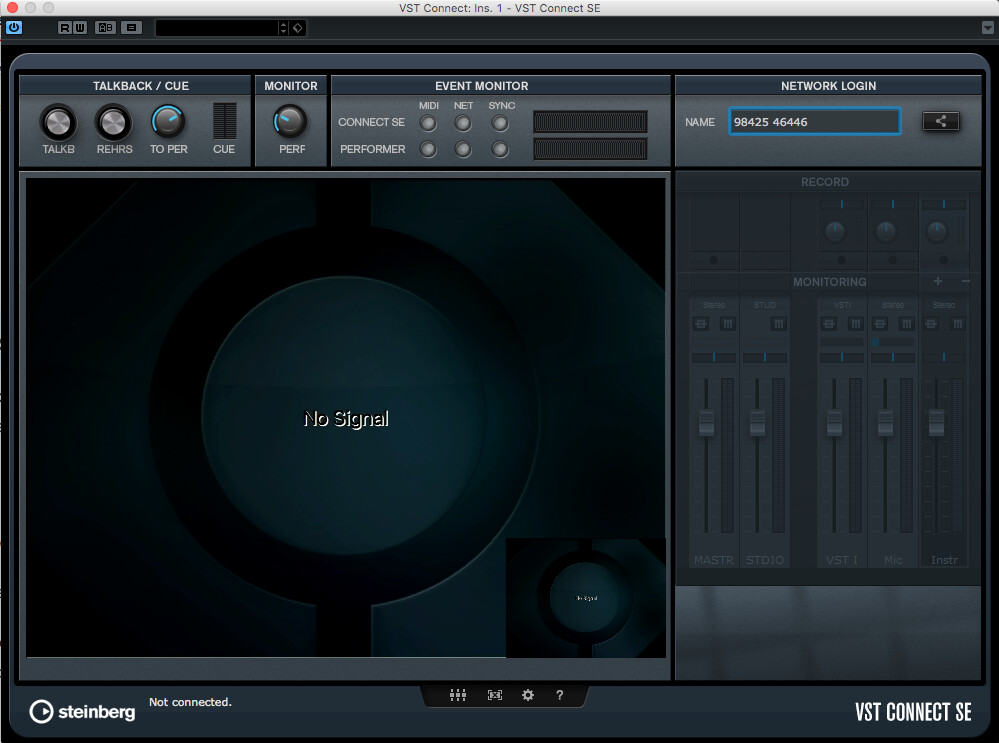
Task: Enable Write automation (W) button
Action: pyautogui.click(x=80, y=27)
